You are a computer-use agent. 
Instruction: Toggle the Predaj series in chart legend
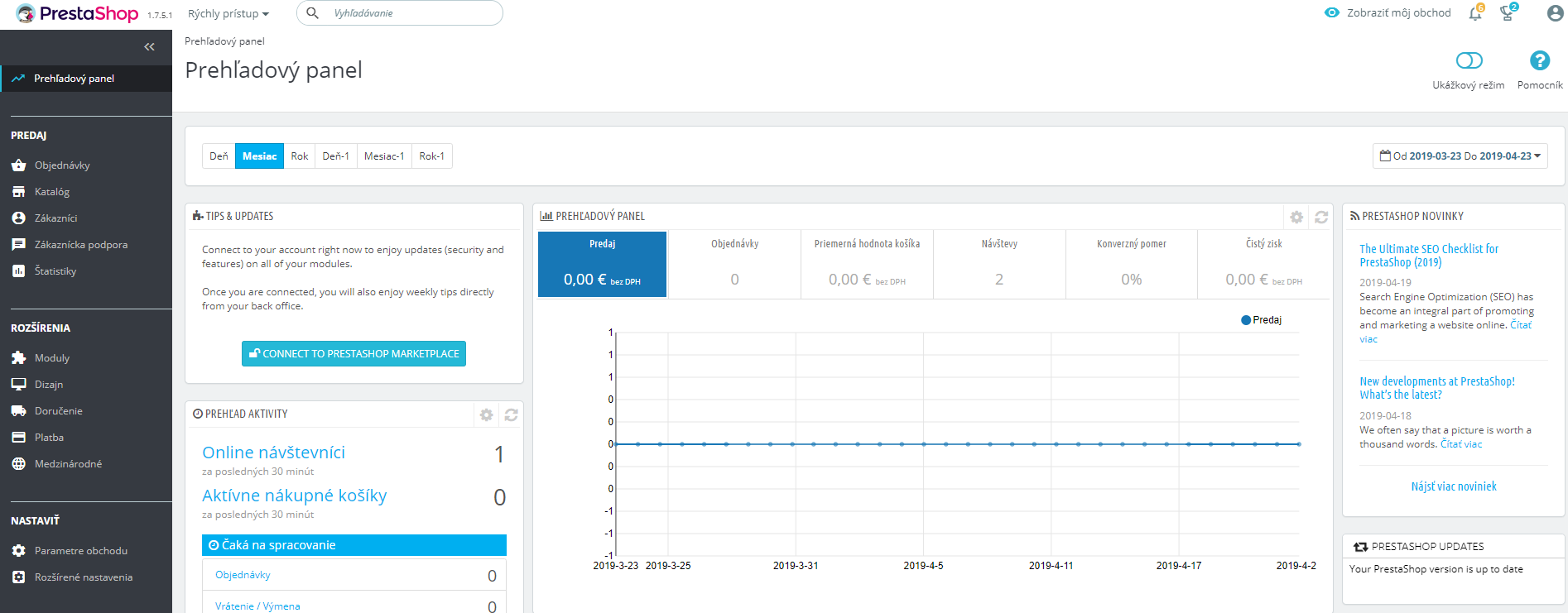(x=1261, y=320)
